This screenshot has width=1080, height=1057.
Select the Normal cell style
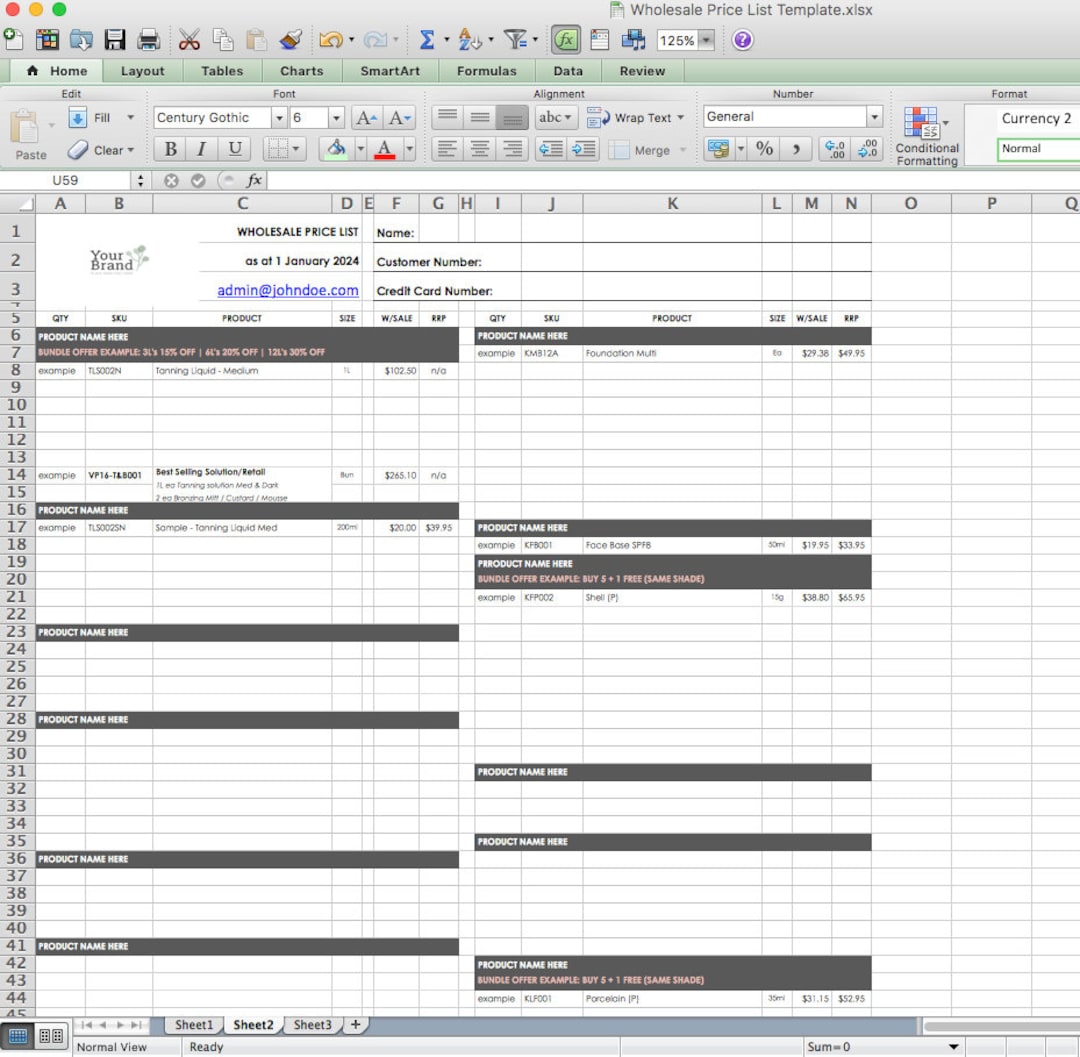(x=1038, y=149)
